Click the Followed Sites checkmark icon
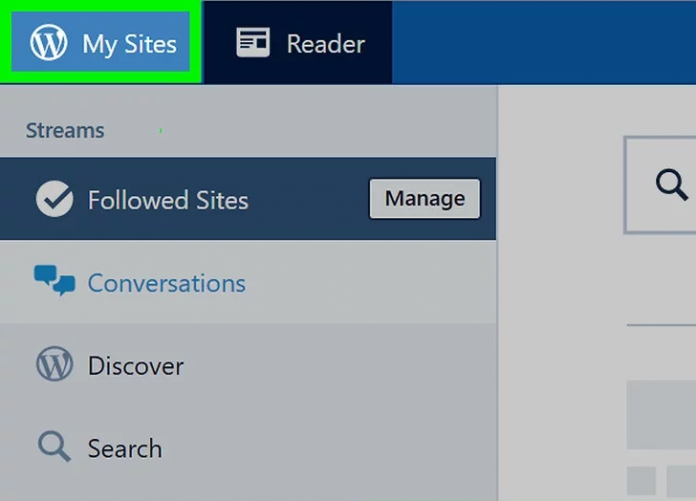 pyautogui.click(x=54, y=200)
